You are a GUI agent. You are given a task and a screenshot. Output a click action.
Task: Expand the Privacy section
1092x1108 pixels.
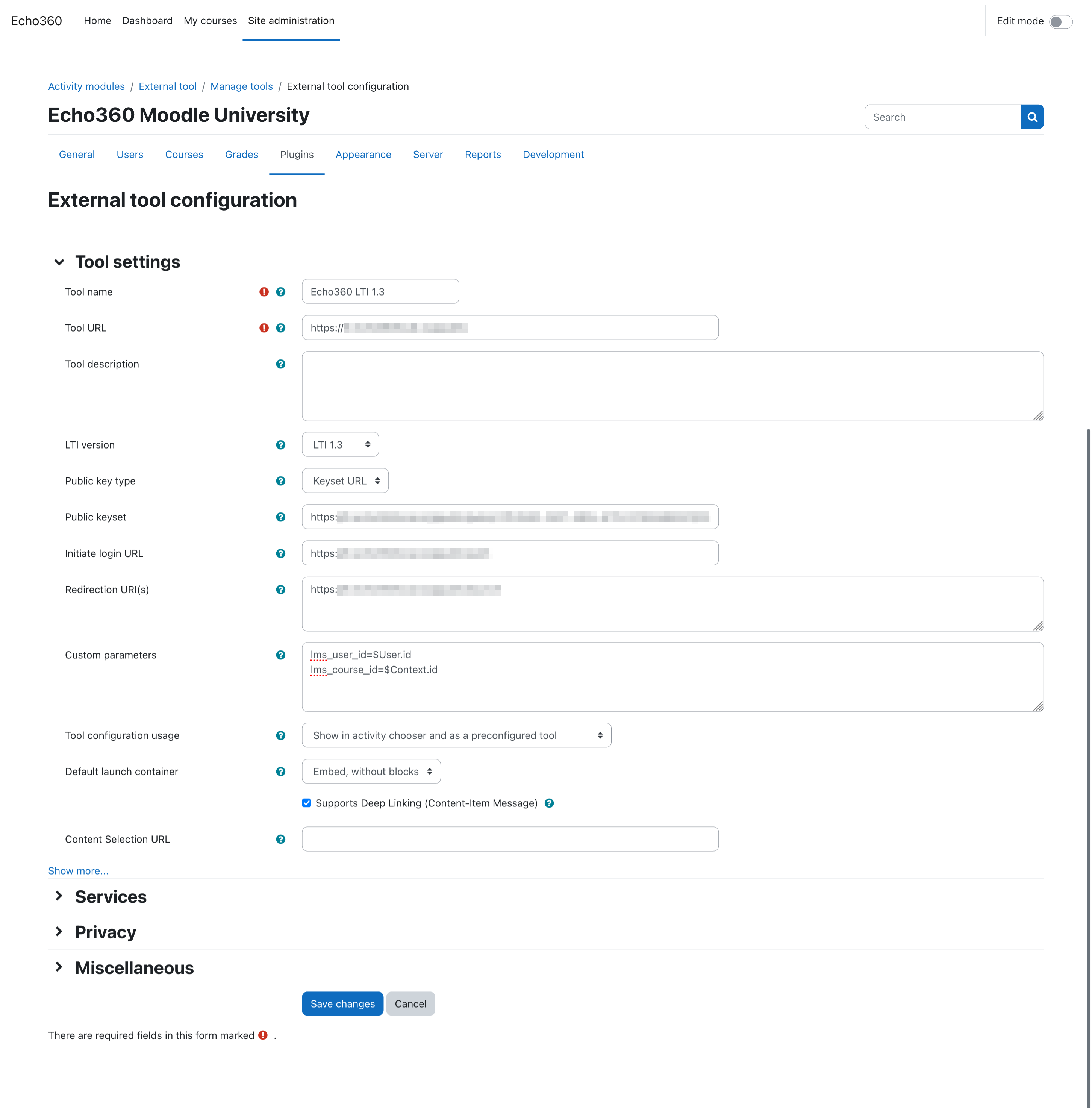tap(59, 931)
